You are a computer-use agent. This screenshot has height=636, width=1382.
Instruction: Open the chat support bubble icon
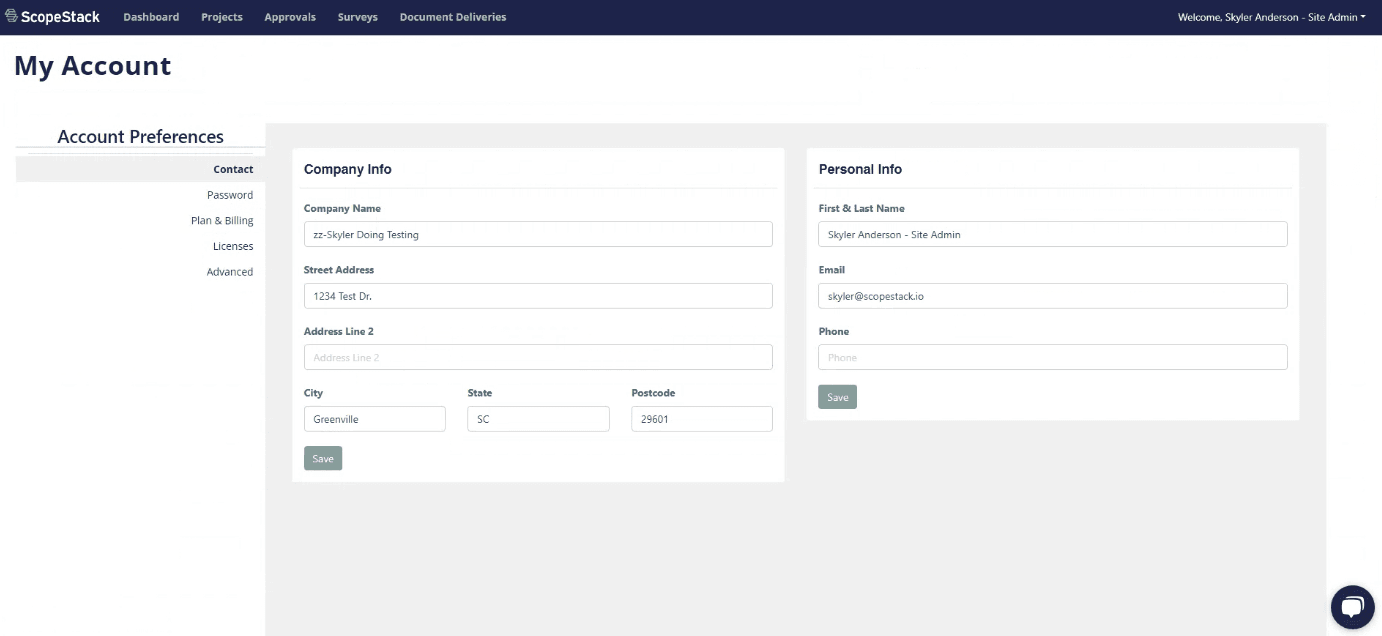pyautogui.click(x=1352, y=606)
